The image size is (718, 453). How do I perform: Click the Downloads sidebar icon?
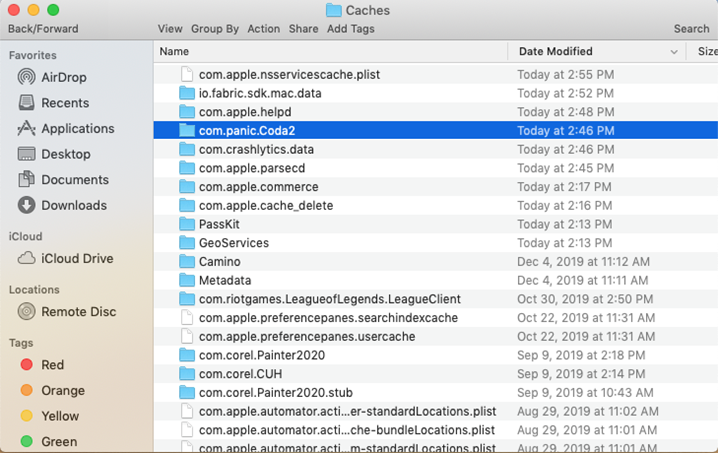click(26, 205)
